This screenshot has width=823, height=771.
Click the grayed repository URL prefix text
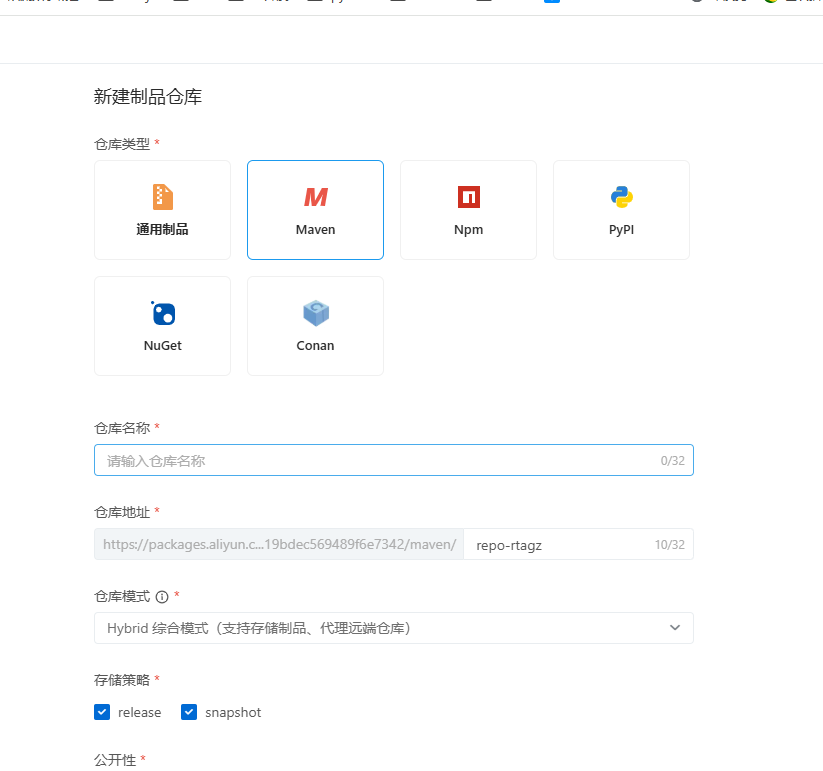(280, 544)
